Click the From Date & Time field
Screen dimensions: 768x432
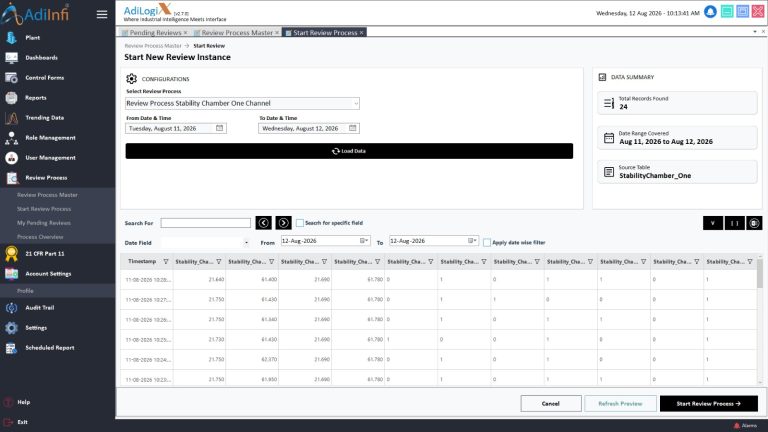coord(176,128)
